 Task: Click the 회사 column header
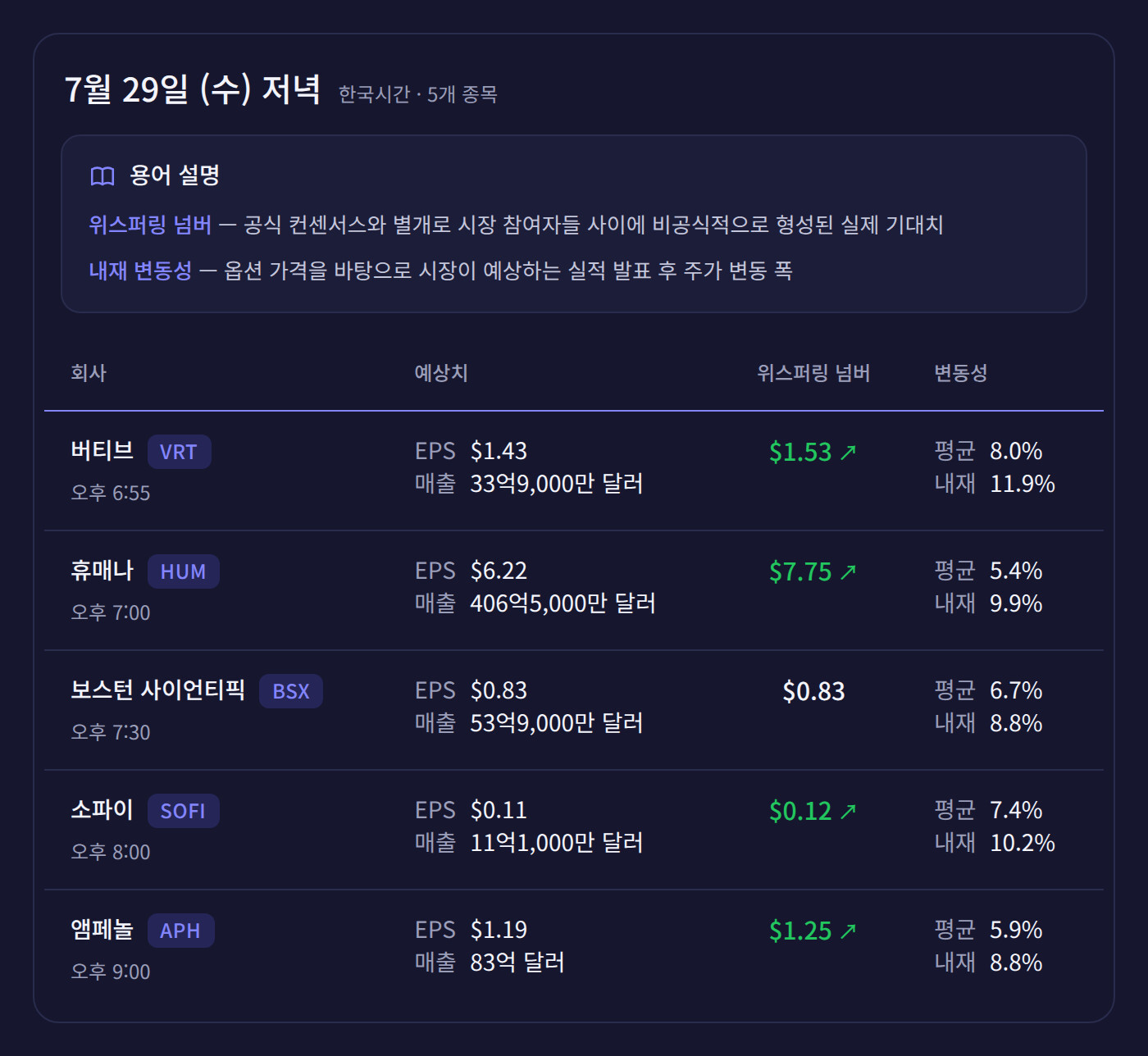[x=89, y=373]
